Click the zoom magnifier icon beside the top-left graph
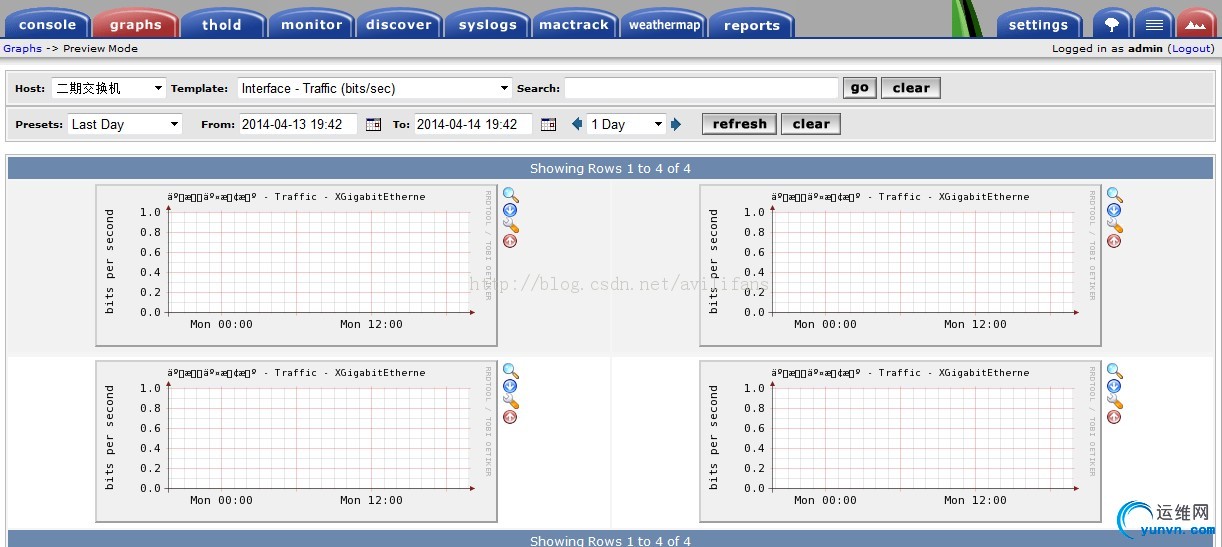This screenshot has width=1222, height=547. 510,195
